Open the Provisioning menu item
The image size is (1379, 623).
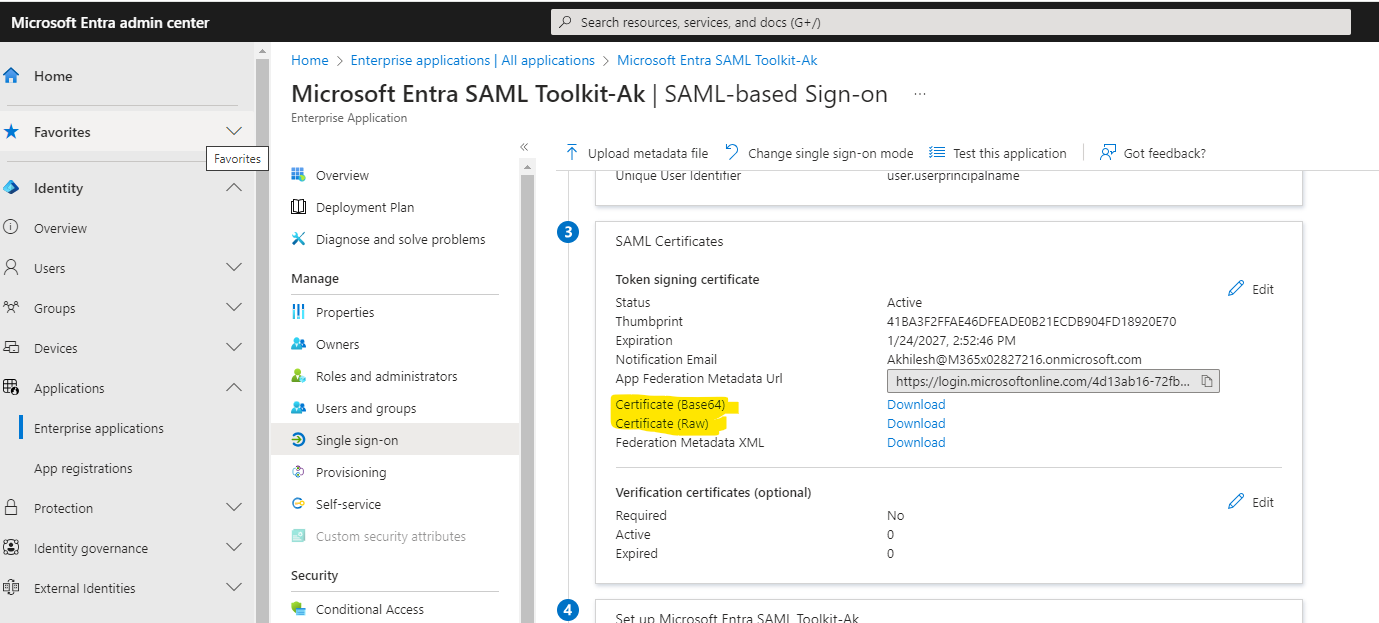pos(350,472)
